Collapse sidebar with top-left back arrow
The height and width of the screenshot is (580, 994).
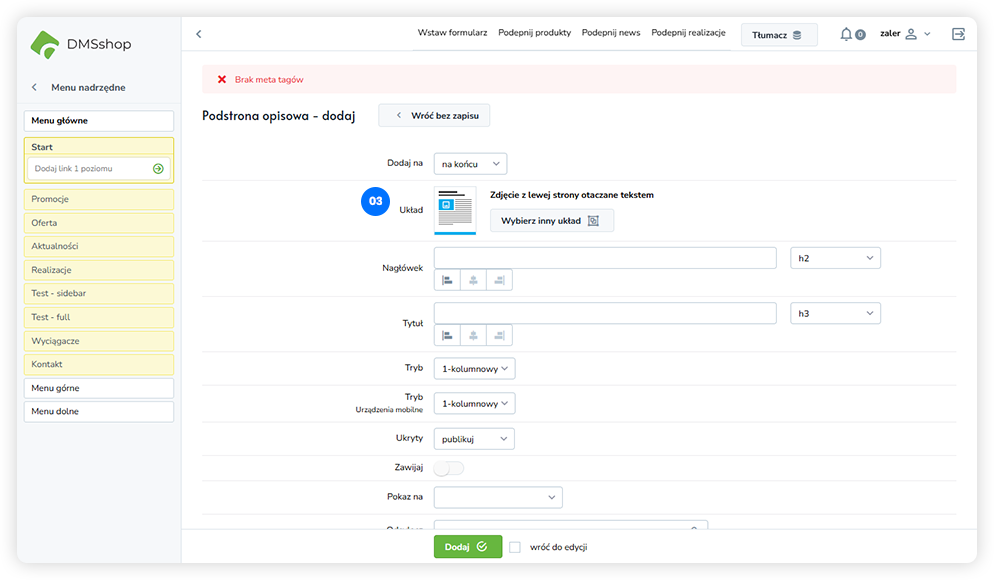pos(198,34)
